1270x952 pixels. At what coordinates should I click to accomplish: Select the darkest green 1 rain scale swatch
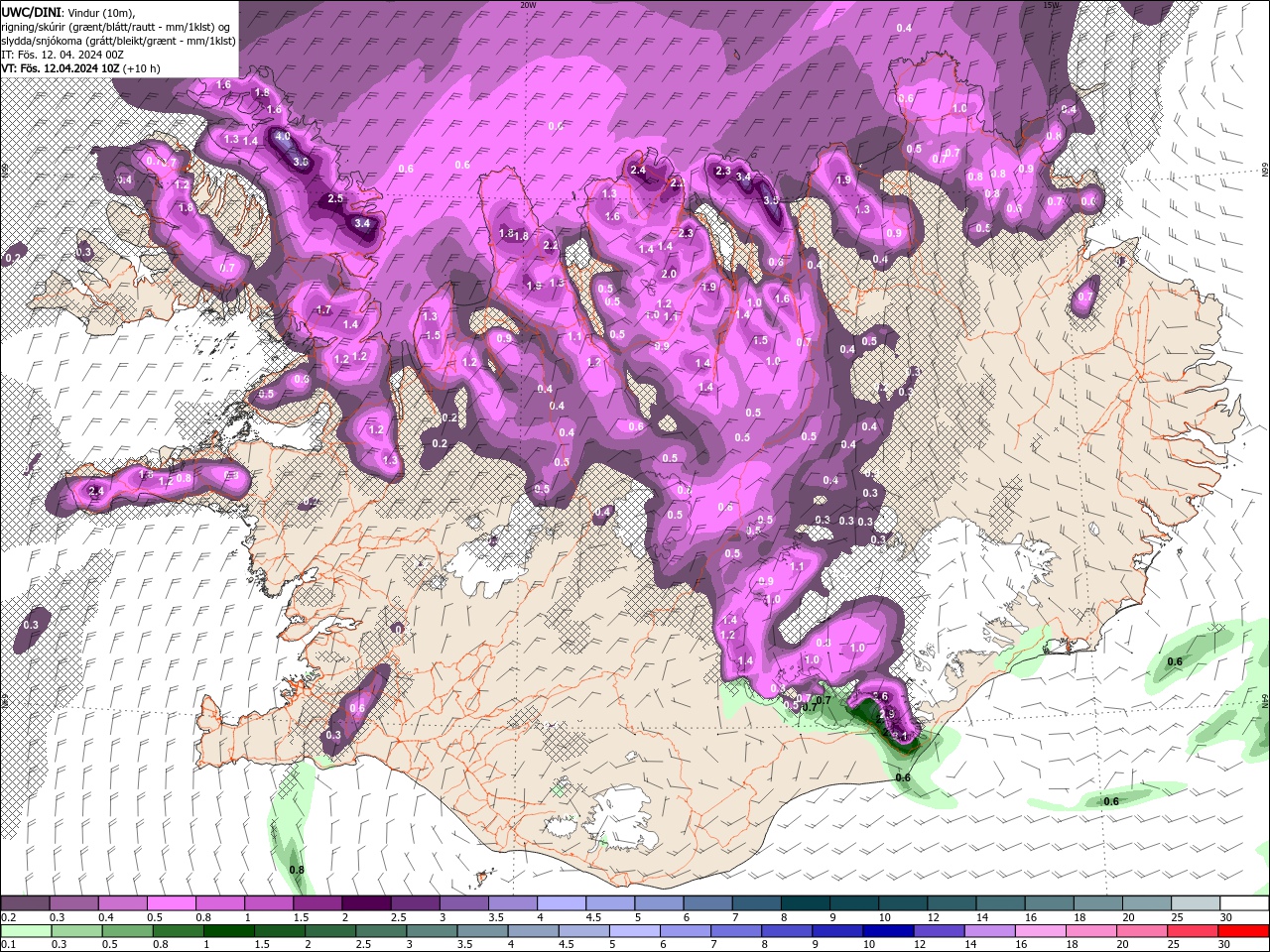[228, 931]
